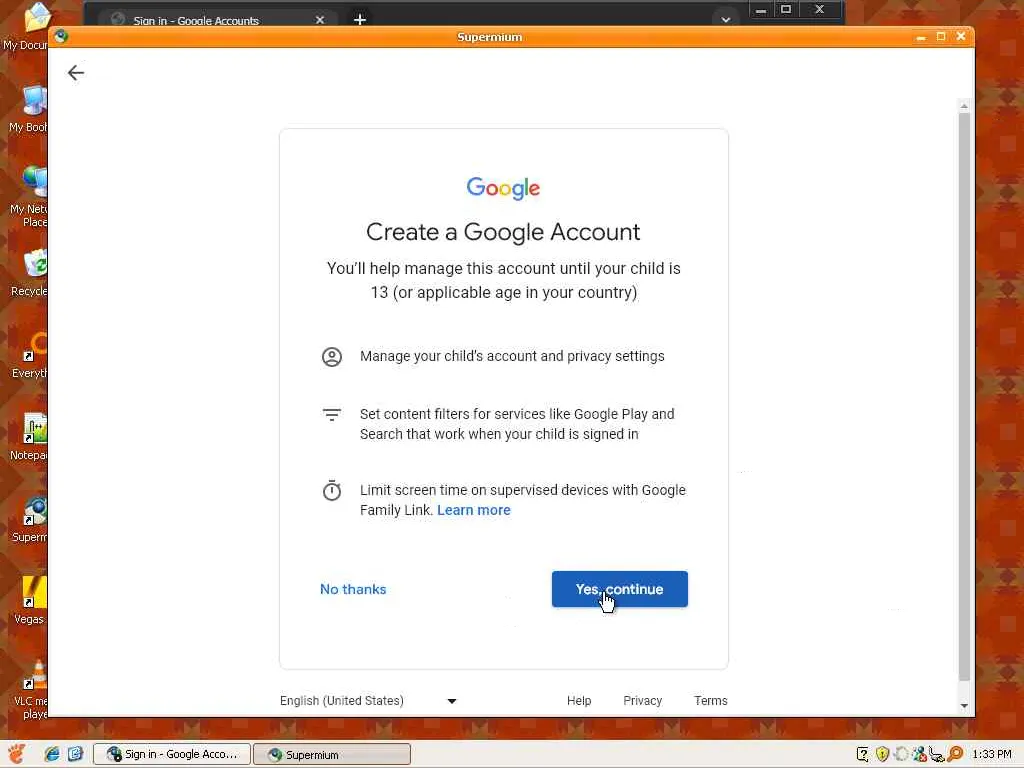This screenshot has width=1024, height=768.
Task: Click the 'Create a Google Account' heading
Action: 503,232
